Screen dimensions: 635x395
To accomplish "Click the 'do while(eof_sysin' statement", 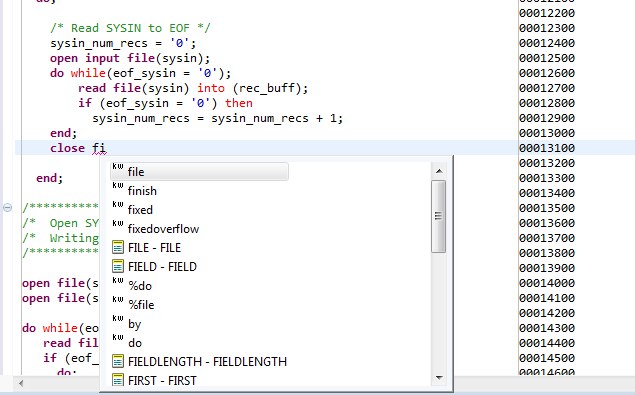I will point(141,73).
